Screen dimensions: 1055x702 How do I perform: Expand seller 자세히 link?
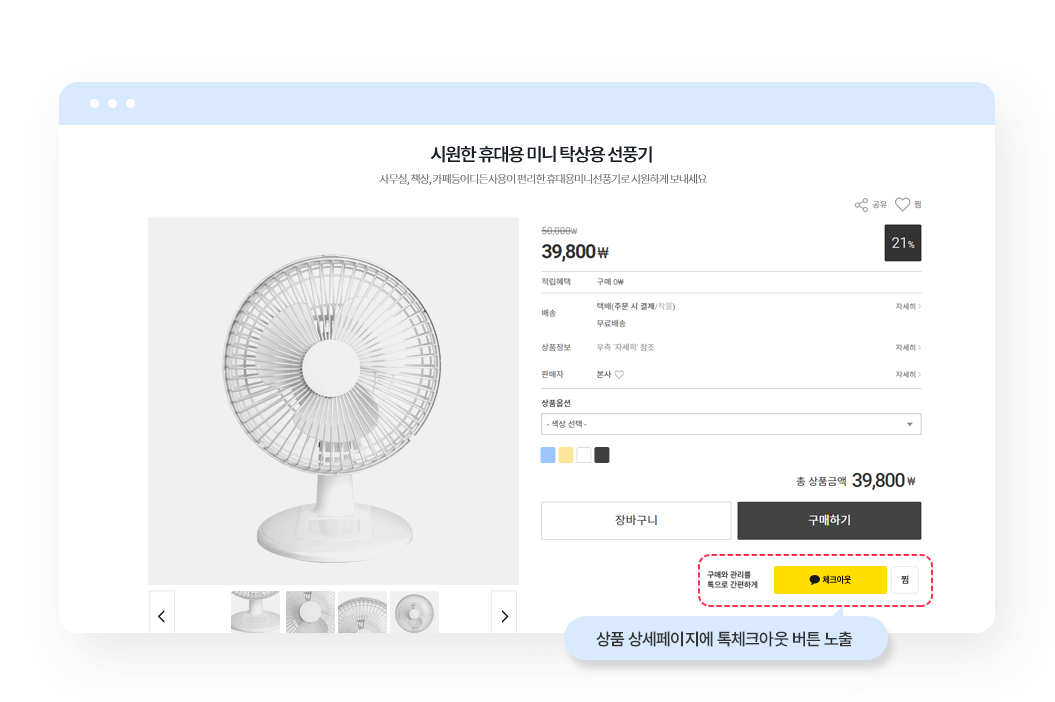pos(908,374)
